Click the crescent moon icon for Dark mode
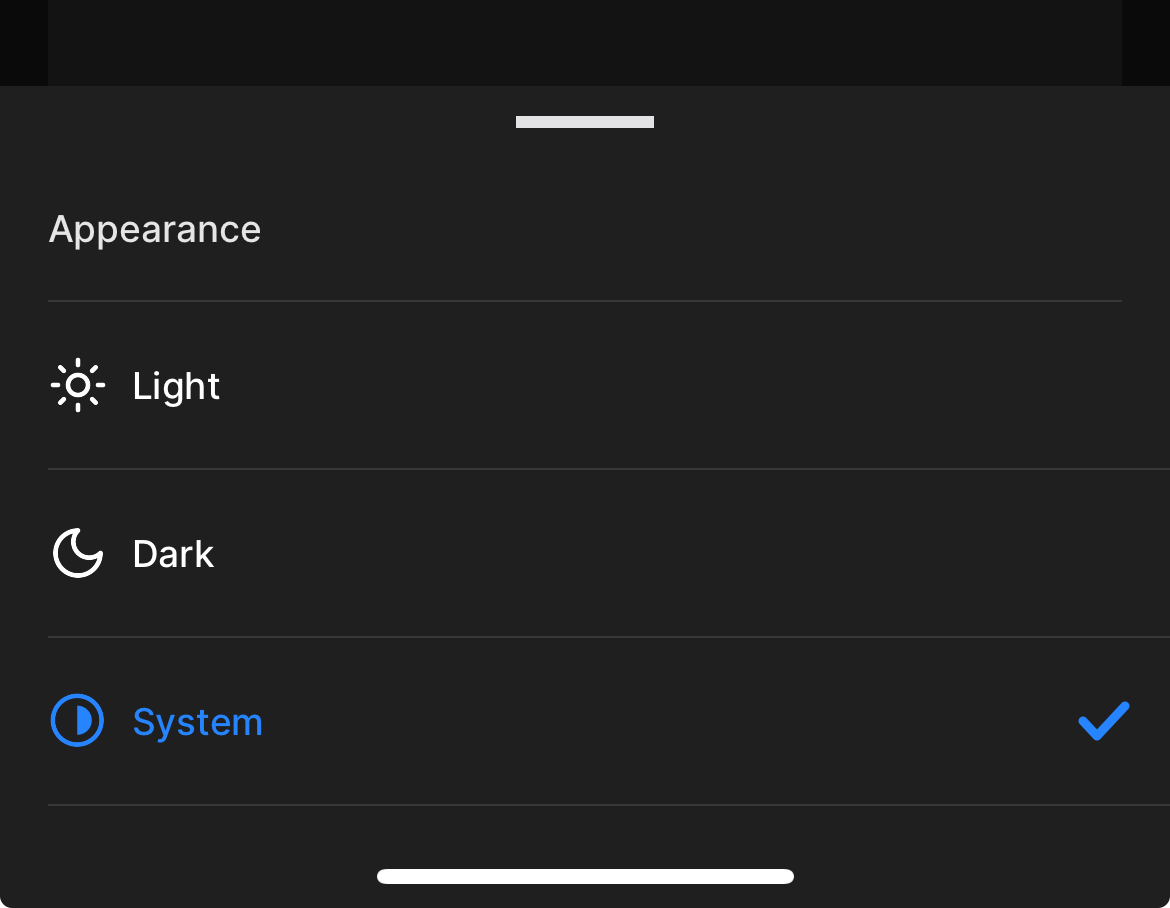 click(x=77, y=553)
